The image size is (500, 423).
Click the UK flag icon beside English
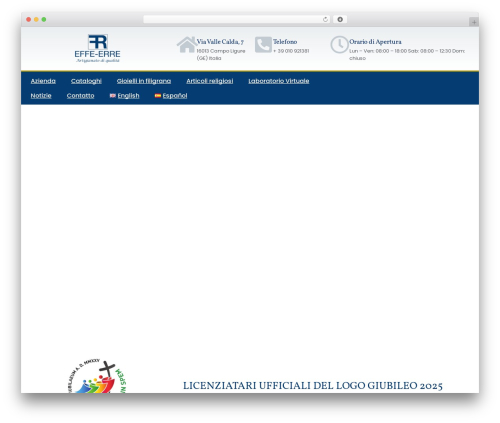[x=113, y=96]
